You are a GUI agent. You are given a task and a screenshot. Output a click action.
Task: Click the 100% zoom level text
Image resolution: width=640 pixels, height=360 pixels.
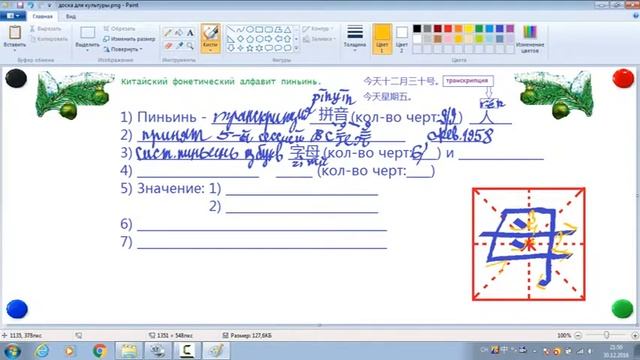click(x=564, y=336)
